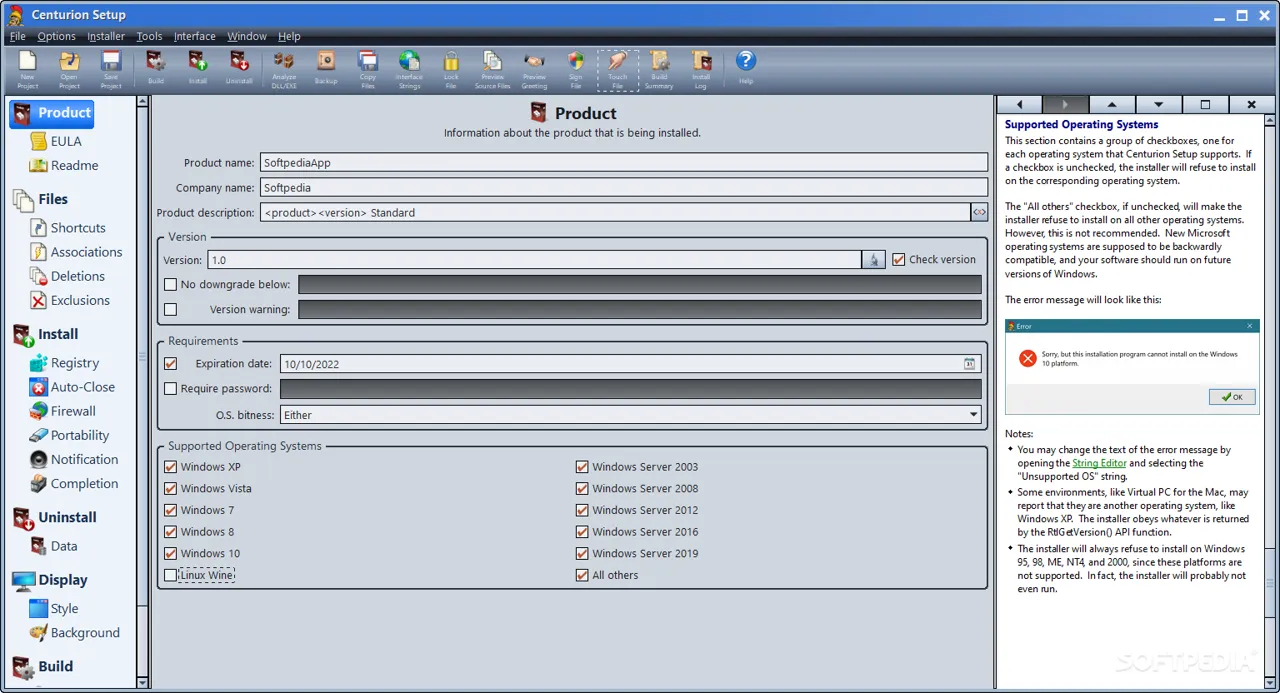1280x693 pixels.
Task: Open the Install Log toolbar icon
Action: click(x=701, y=70)
